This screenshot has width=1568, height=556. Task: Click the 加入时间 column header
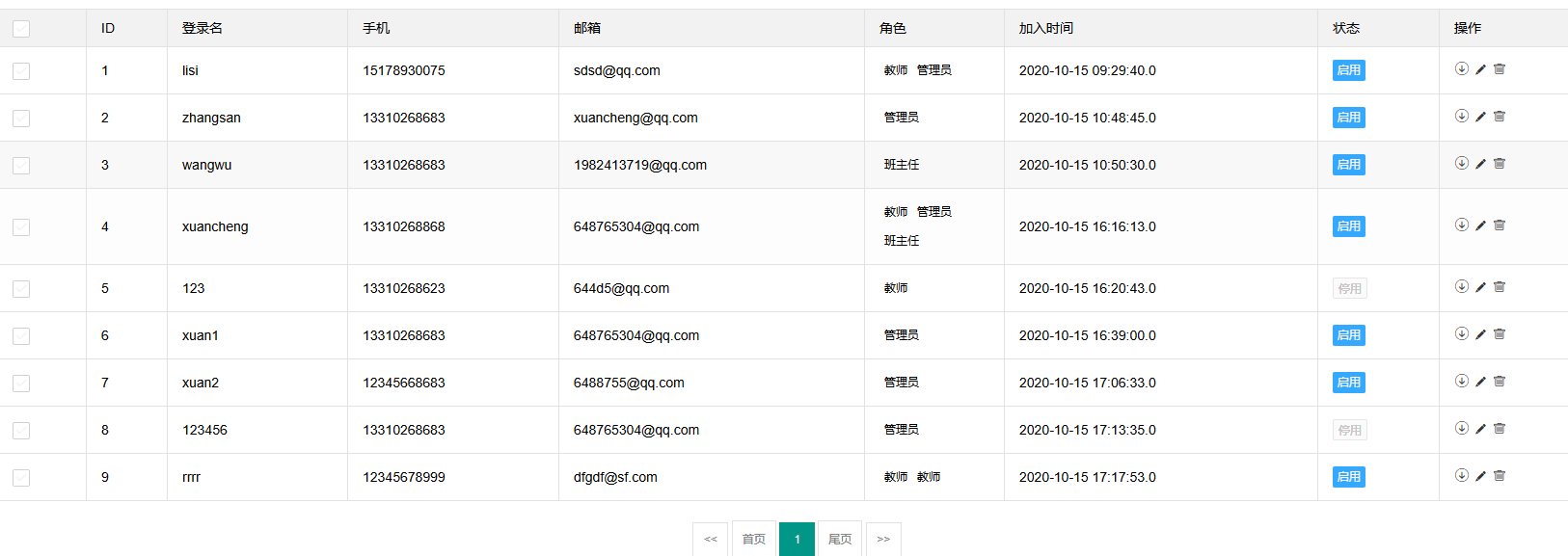(1046, 28)
